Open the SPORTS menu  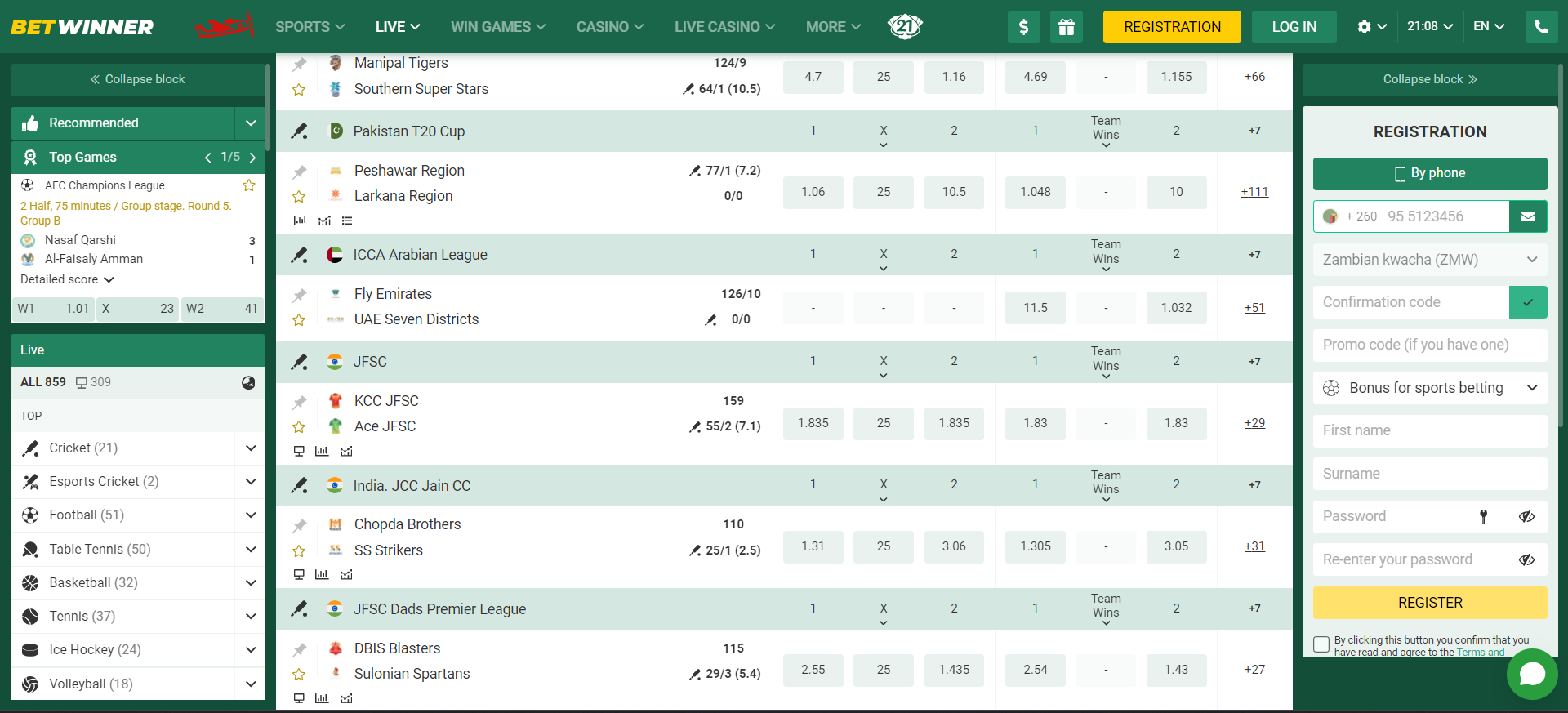coord(310,27)
